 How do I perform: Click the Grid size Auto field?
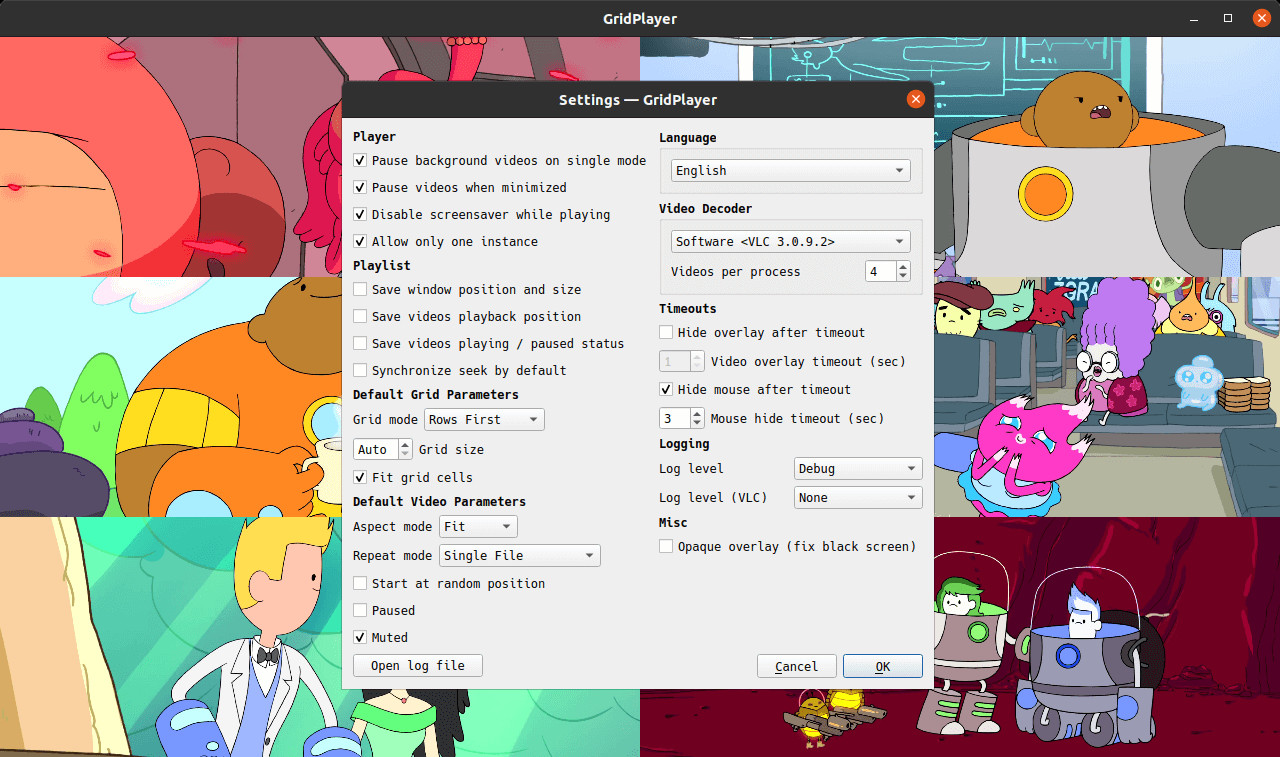tap(375, 449)
